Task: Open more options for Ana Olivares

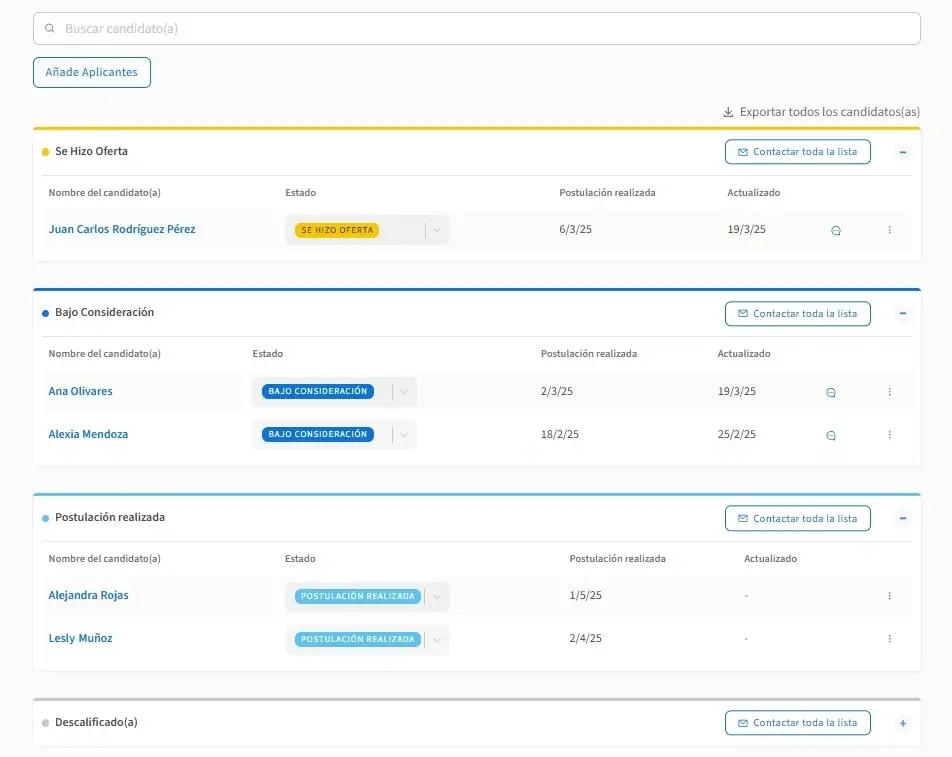Action: pos(889,392)
